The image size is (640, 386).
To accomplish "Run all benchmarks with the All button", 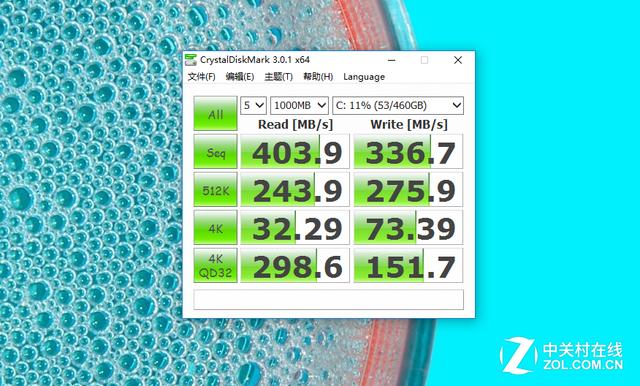I will (x=216, y=114).
